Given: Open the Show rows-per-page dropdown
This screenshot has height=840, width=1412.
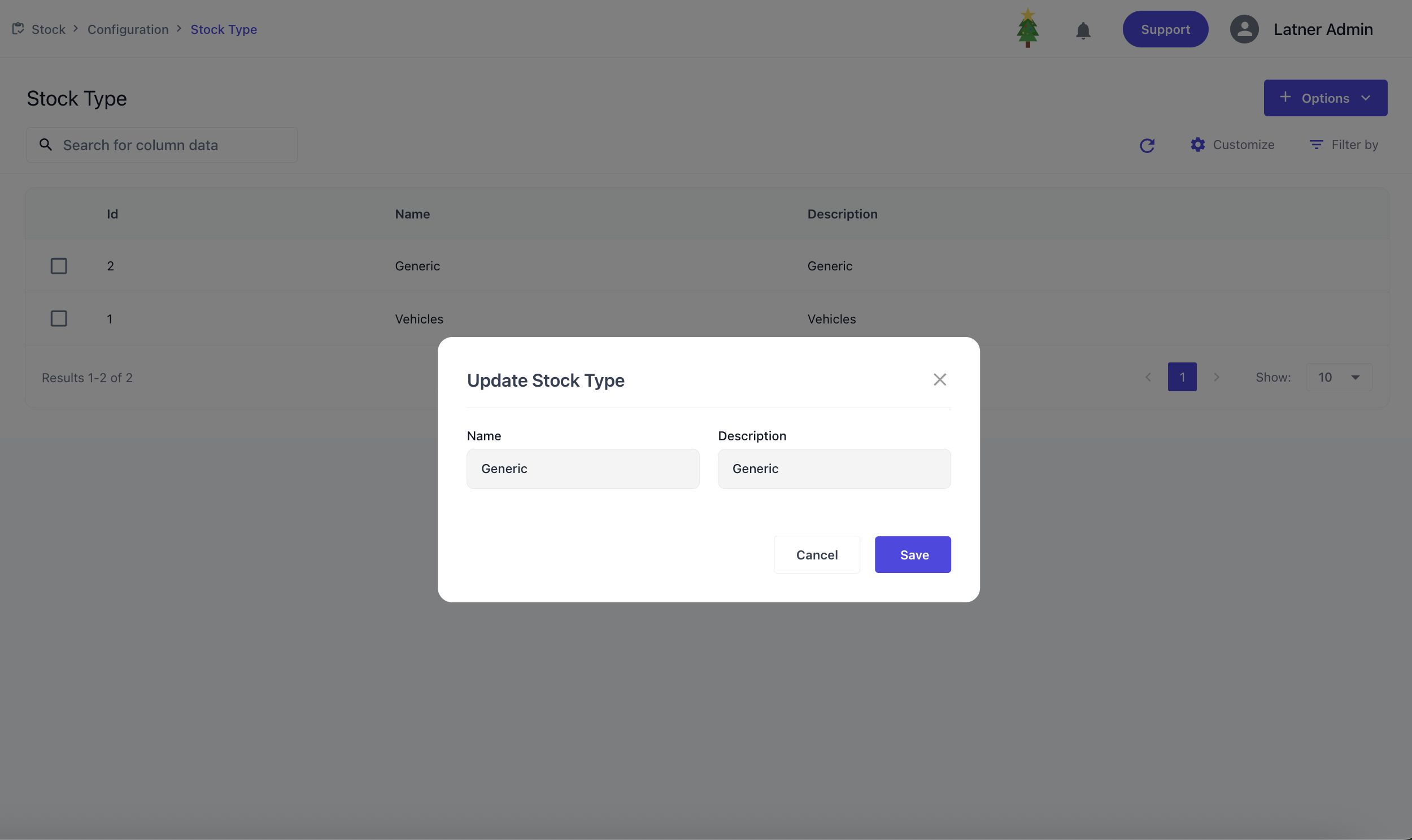Looking at the screenshot, I should coord(1339,378).
